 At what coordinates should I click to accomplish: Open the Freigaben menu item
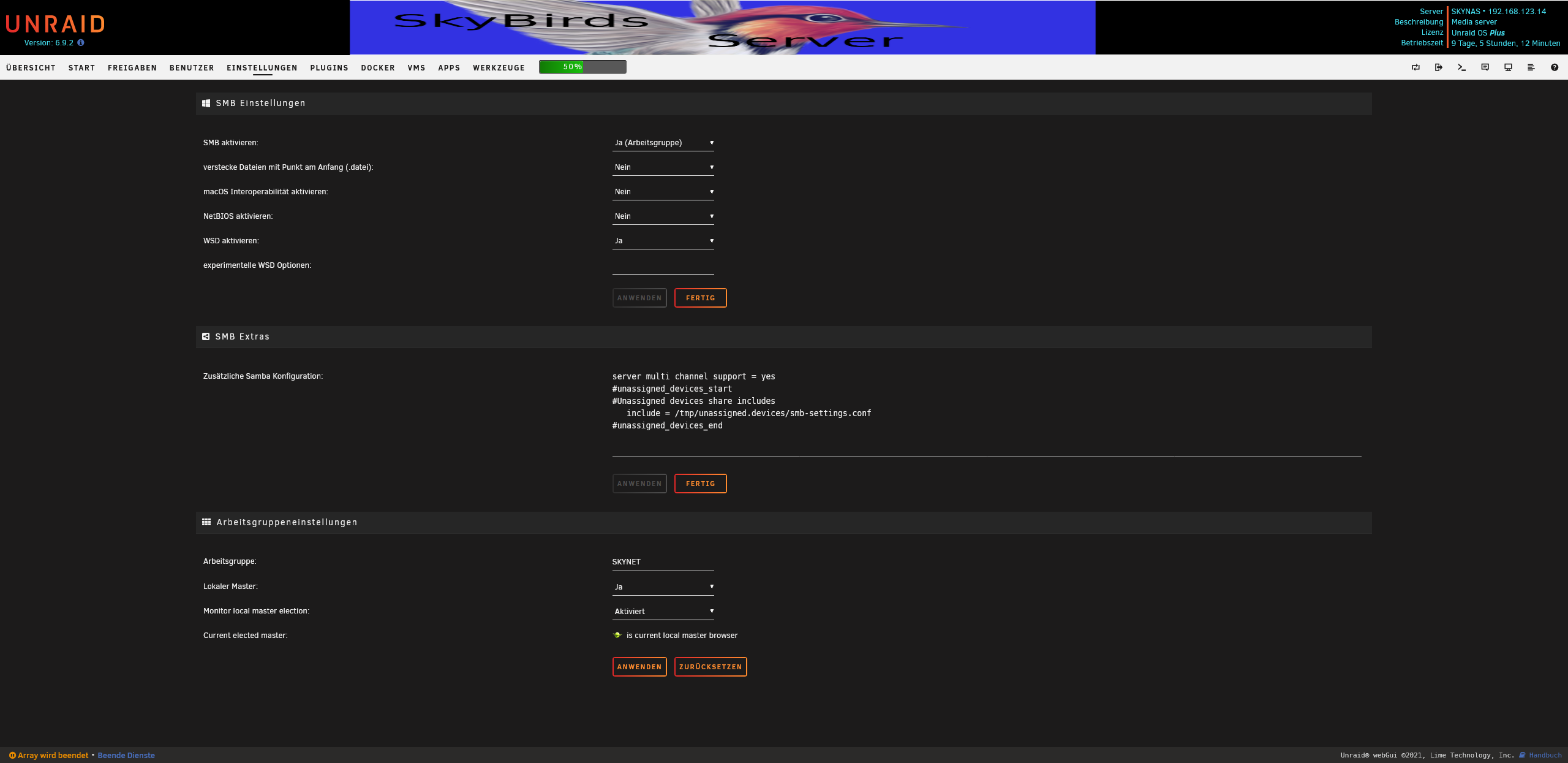(132, 68)
